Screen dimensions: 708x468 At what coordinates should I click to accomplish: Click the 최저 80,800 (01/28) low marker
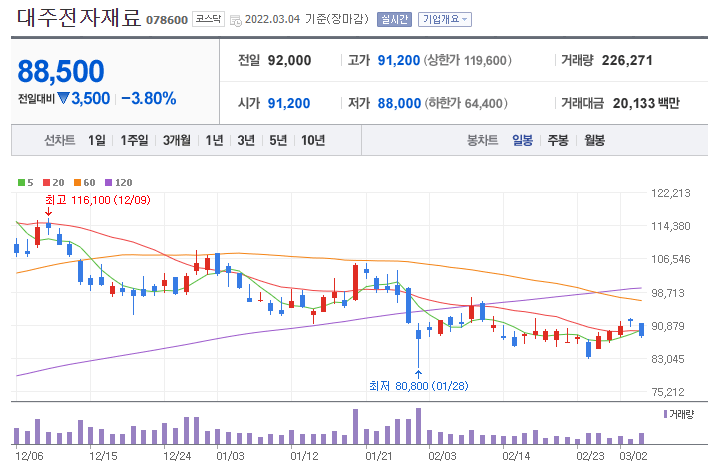tap(419, 386)
